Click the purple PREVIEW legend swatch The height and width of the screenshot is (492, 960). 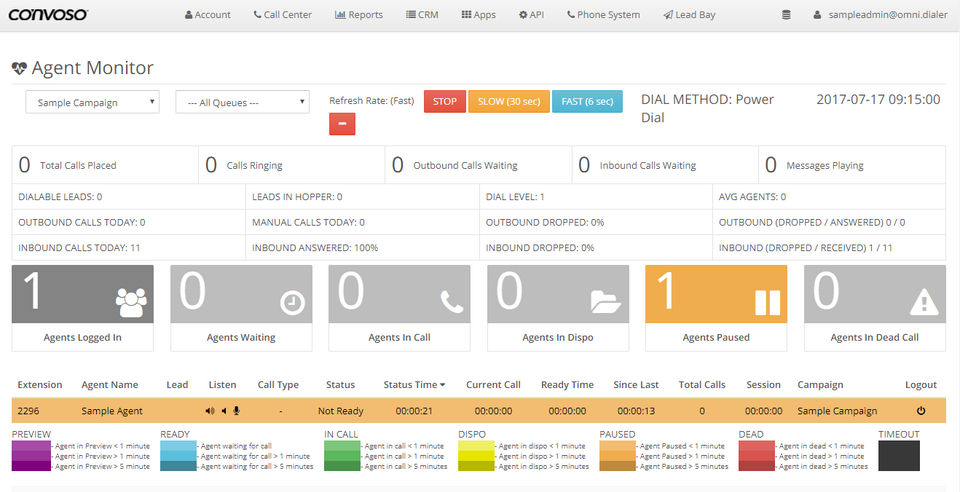pos(31,456)
